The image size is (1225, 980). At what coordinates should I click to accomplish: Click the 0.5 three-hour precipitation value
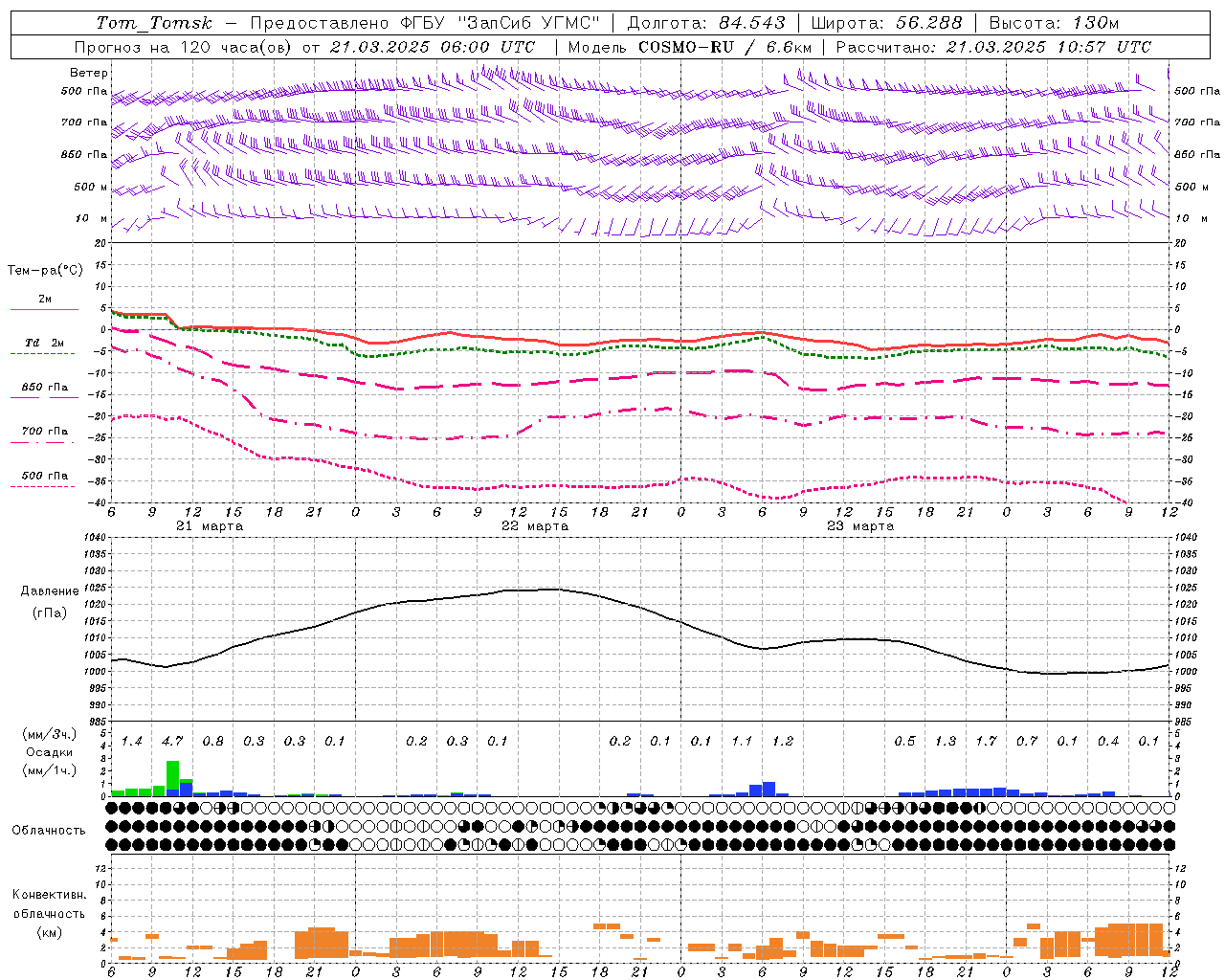(x=904, y=741)
